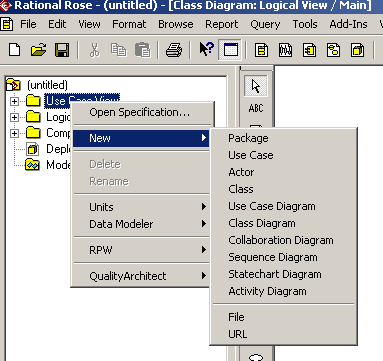Click the (untitled) model root icon
Image resolution: width=383 pixels, height=361 pixels.
pyautogui.click(x=13, y=84)
